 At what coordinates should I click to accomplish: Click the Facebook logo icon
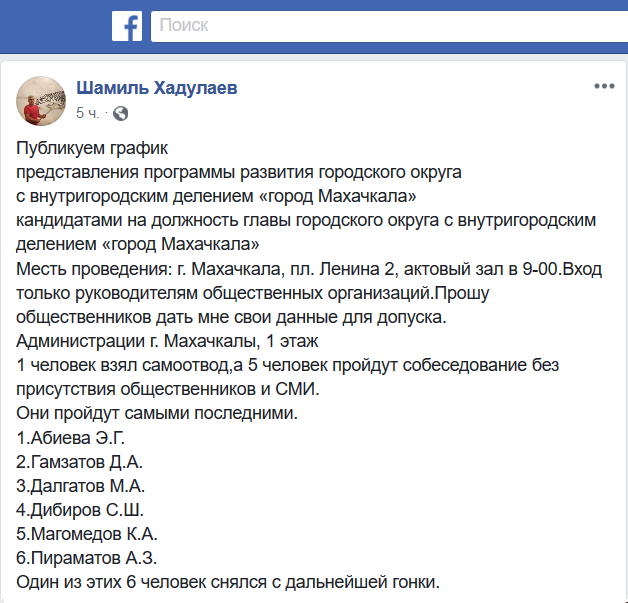click(x=126, y=26)
